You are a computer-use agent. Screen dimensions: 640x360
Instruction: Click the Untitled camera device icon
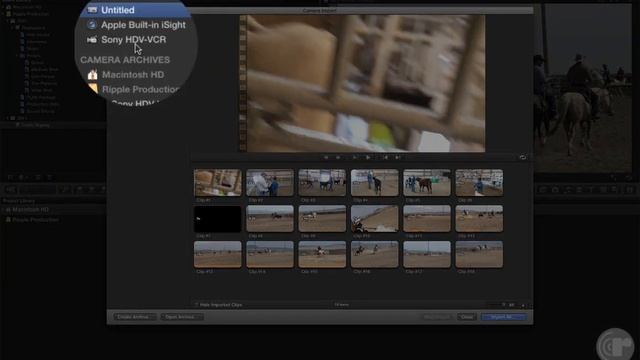point(92,10)
